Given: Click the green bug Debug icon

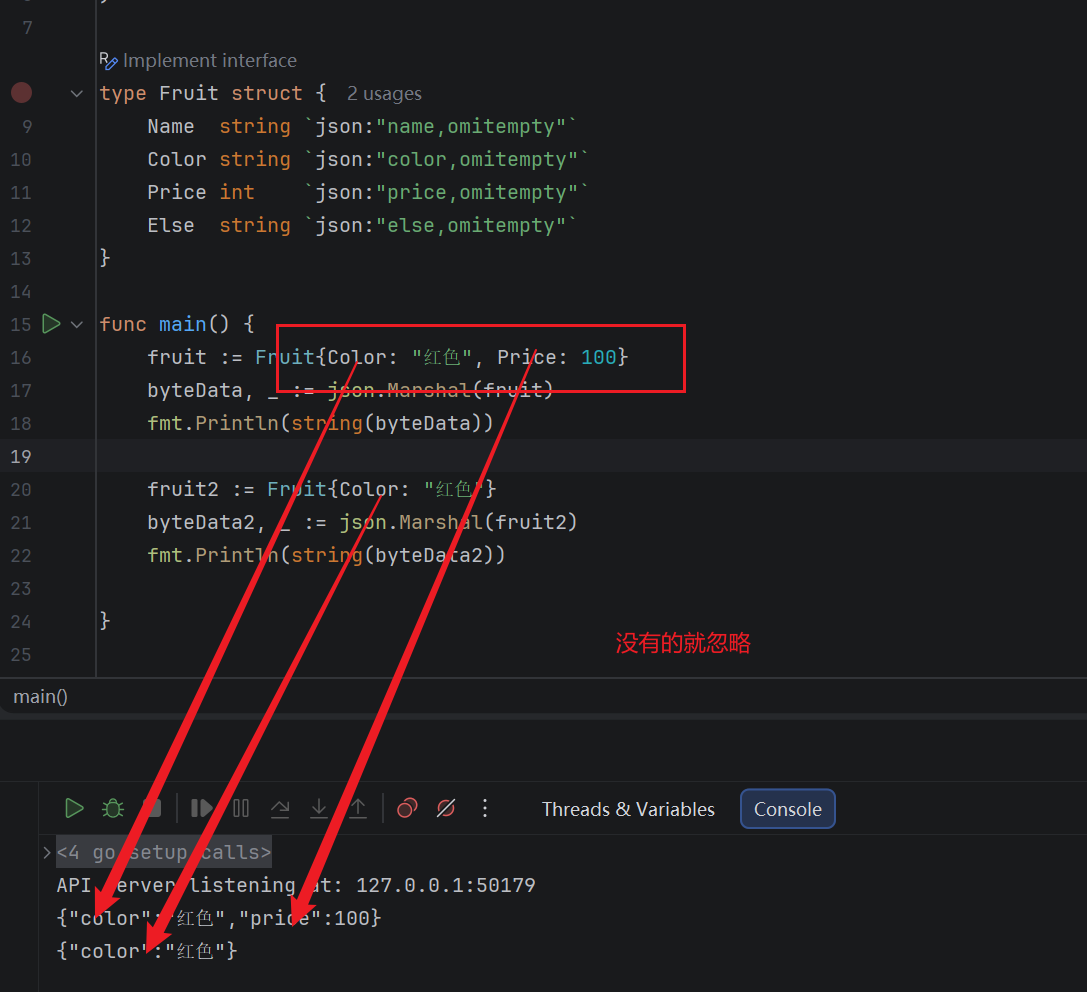Looking at the screenshot, I should [x=113, y=808].
